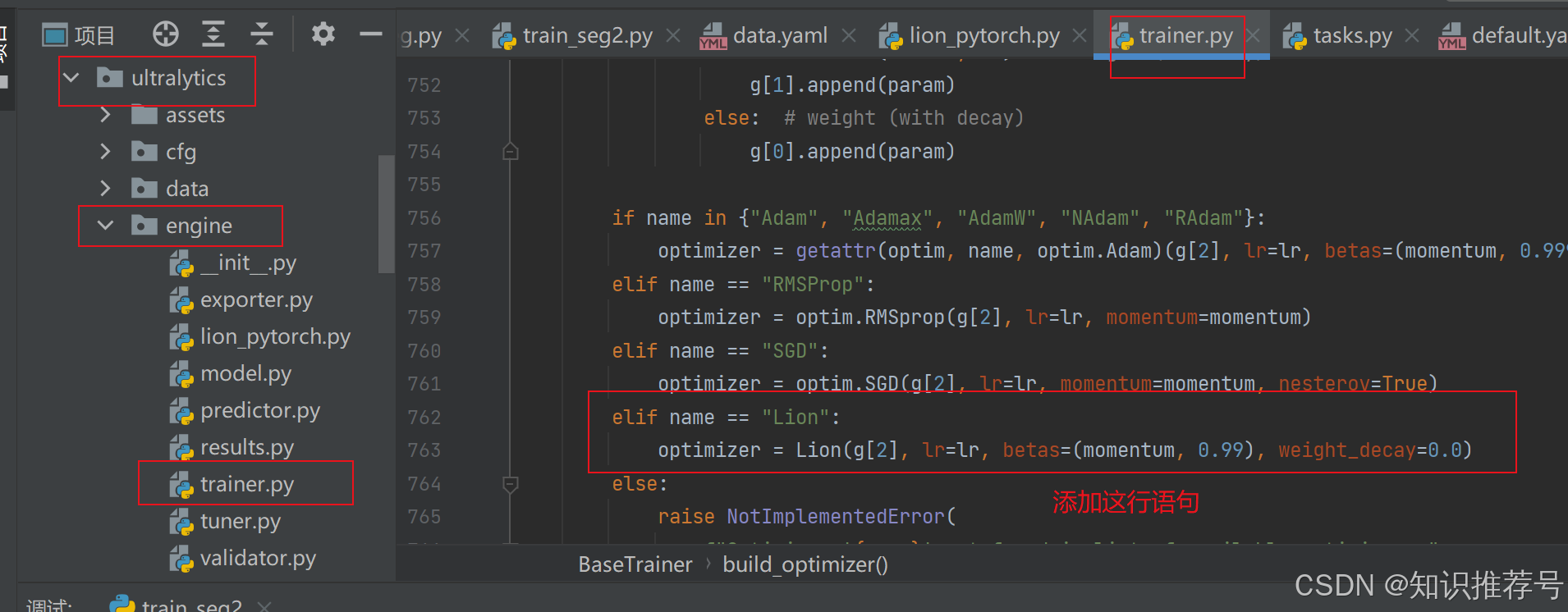Viewport: 1568px width, 612px height.
Task: Click the project tree scrollbar
Action: tap(386, 214)
